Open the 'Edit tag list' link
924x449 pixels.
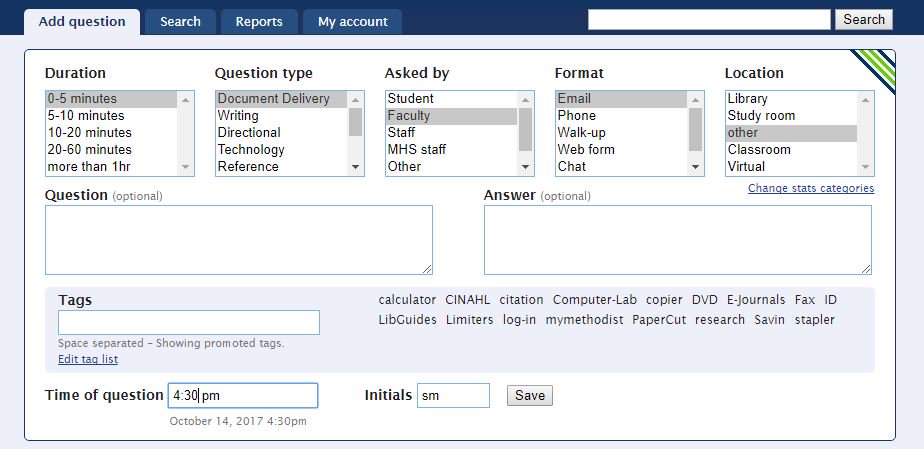coord(88,359)
